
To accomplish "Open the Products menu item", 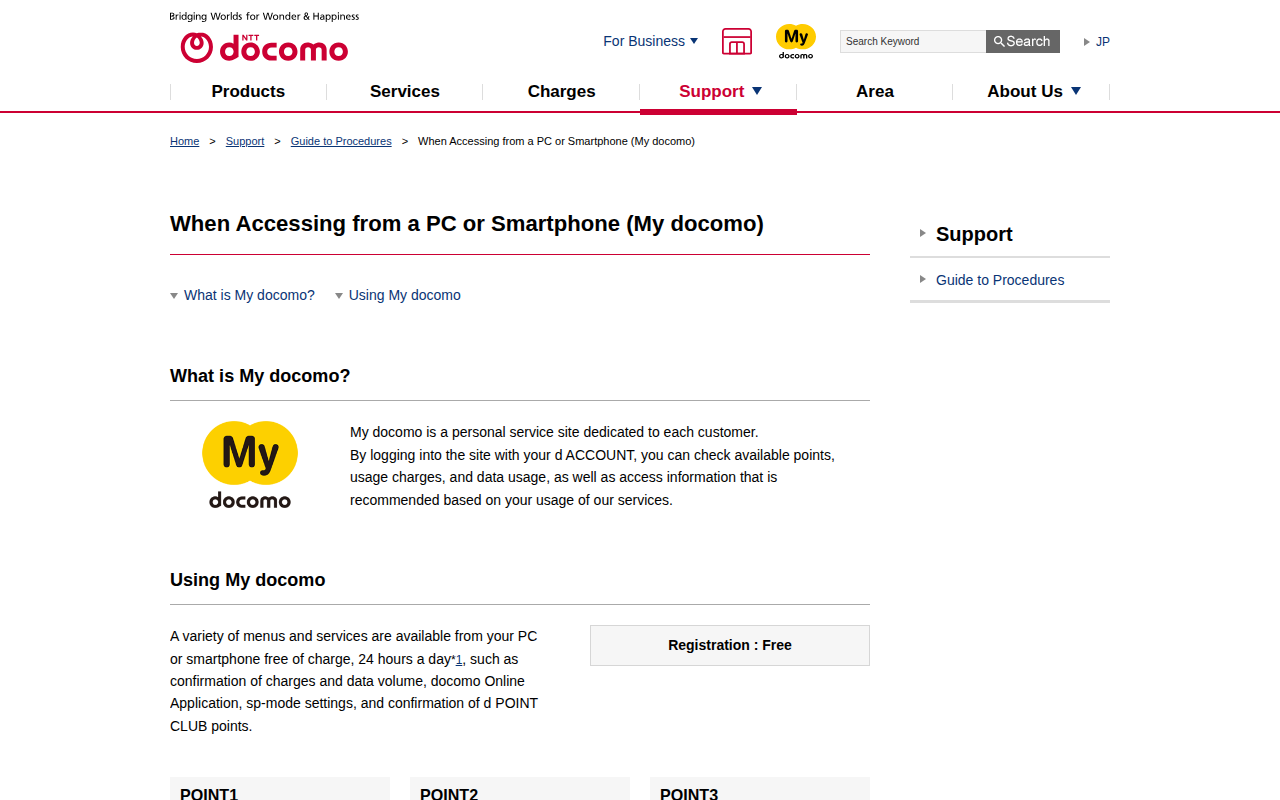I will pos(248,91).
